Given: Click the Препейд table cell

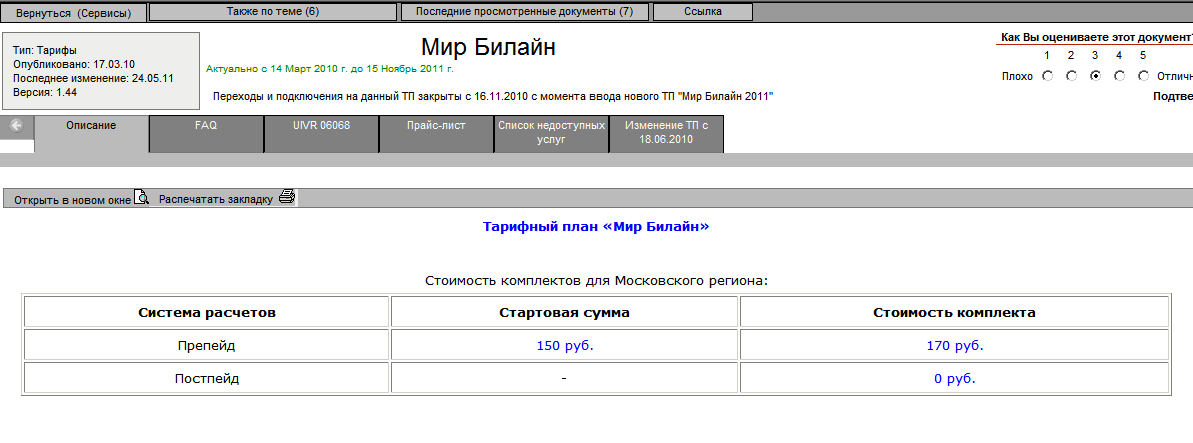Looking at the screenshot, I should [x=206, y=346].
